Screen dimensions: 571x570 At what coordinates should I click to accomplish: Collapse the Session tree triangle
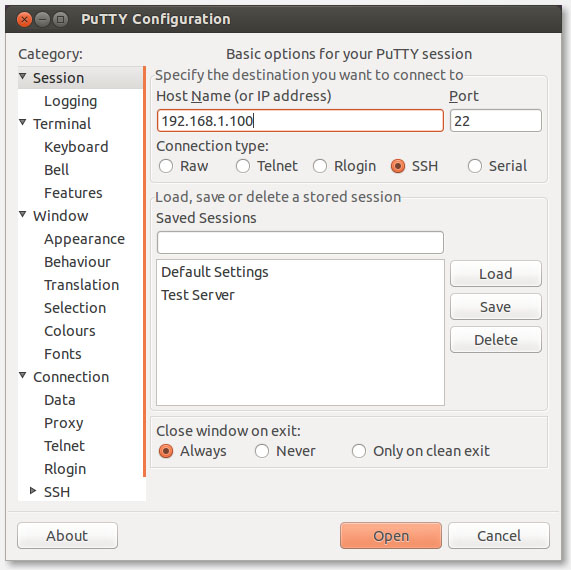tap(23, 76)
